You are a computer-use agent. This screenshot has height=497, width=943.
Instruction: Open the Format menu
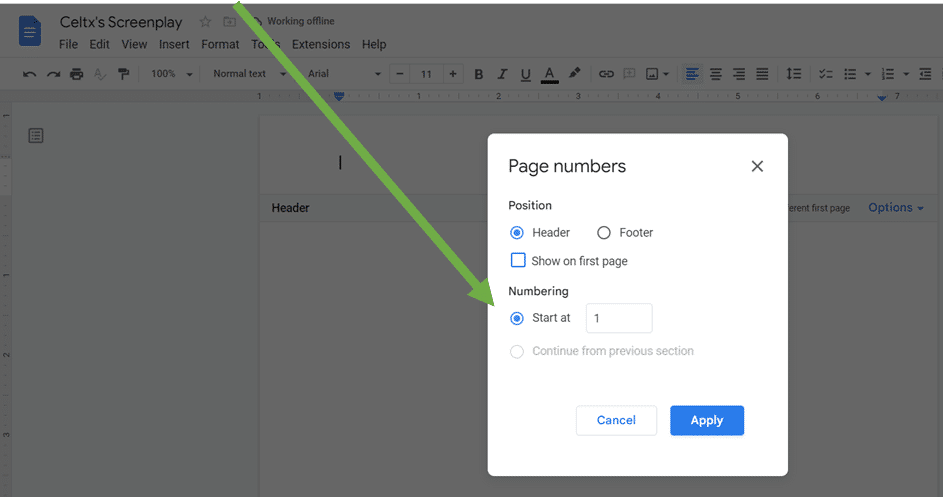(x=220, y=45)
